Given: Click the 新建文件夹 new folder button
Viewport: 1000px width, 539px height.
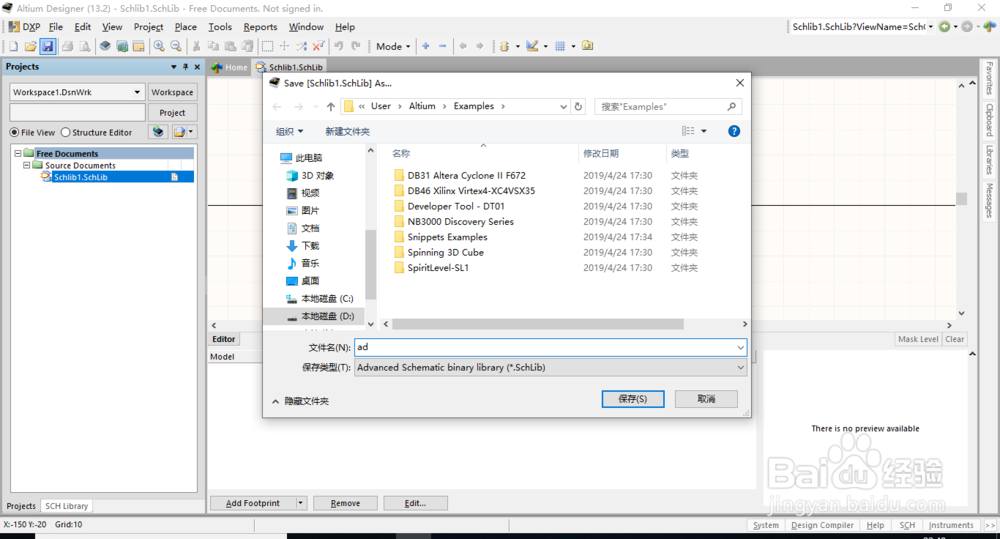Looking at the screenshot, I should pyautogui.click(x=348, y=131).
